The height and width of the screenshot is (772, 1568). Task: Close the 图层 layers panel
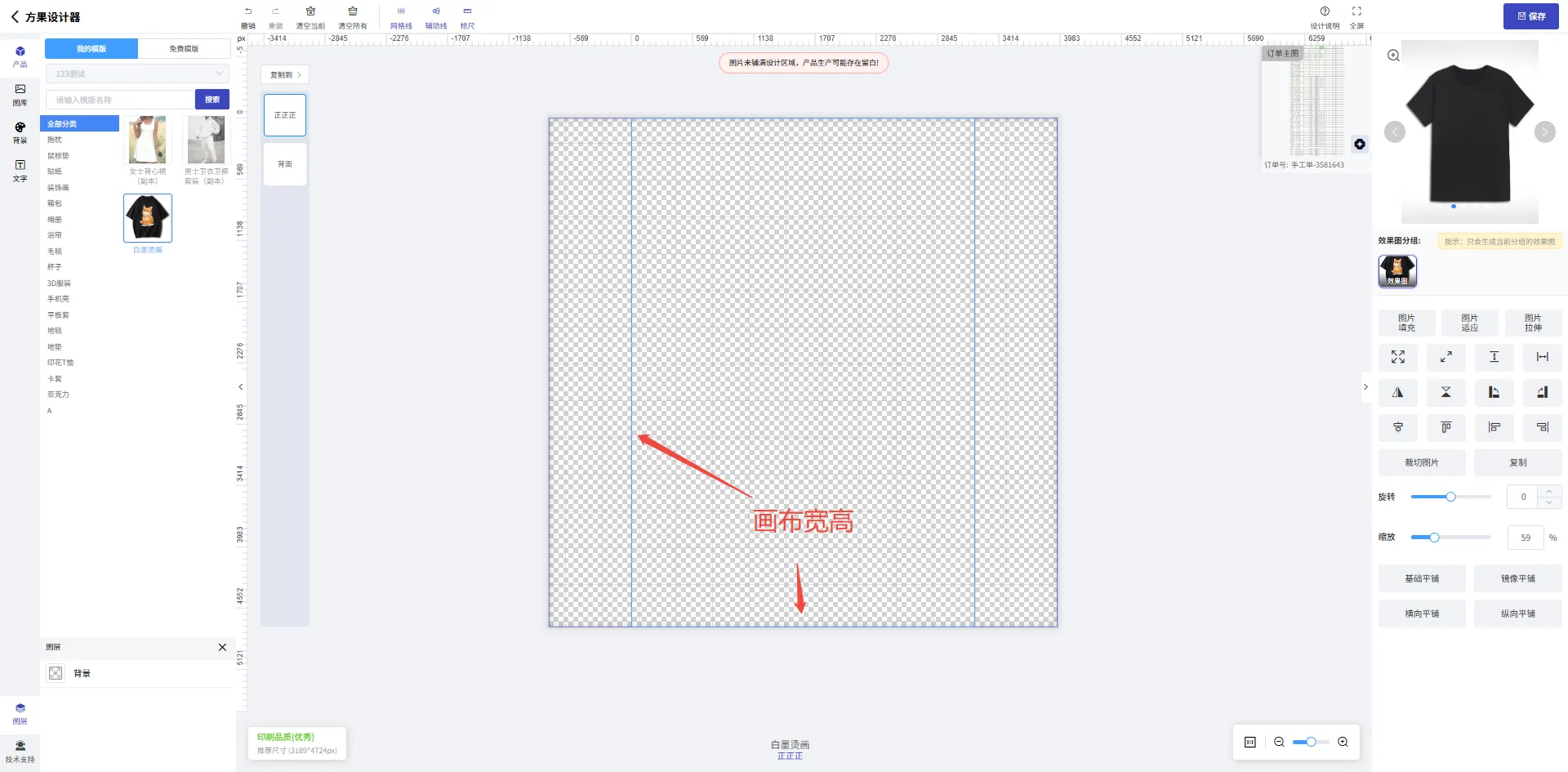tap(222, 647)
